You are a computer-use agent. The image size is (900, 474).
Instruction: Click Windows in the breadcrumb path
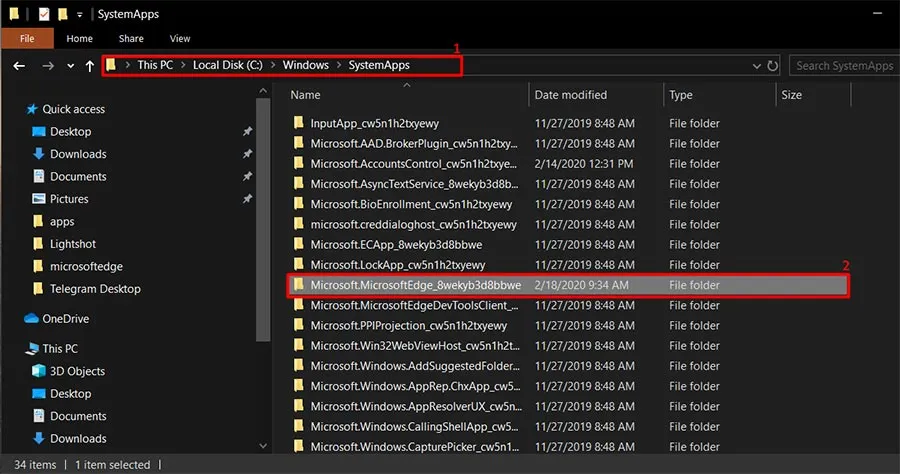point(305,65)
